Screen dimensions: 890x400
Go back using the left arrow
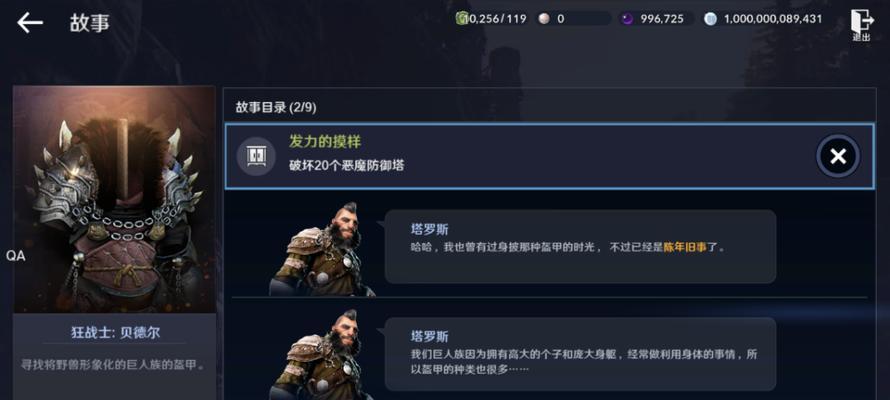point(30,23)
